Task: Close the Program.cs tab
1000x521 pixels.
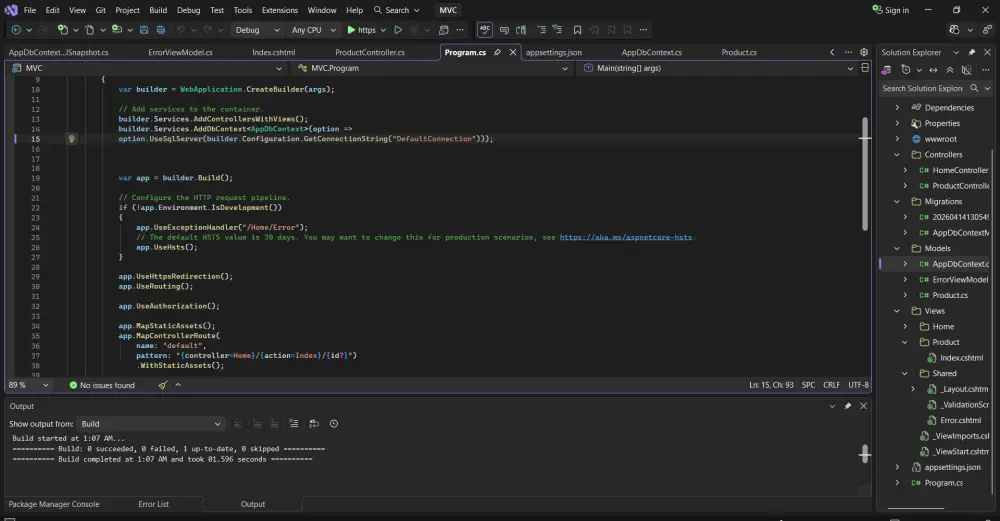Action: pyautogui.click(x=513, y=52)
